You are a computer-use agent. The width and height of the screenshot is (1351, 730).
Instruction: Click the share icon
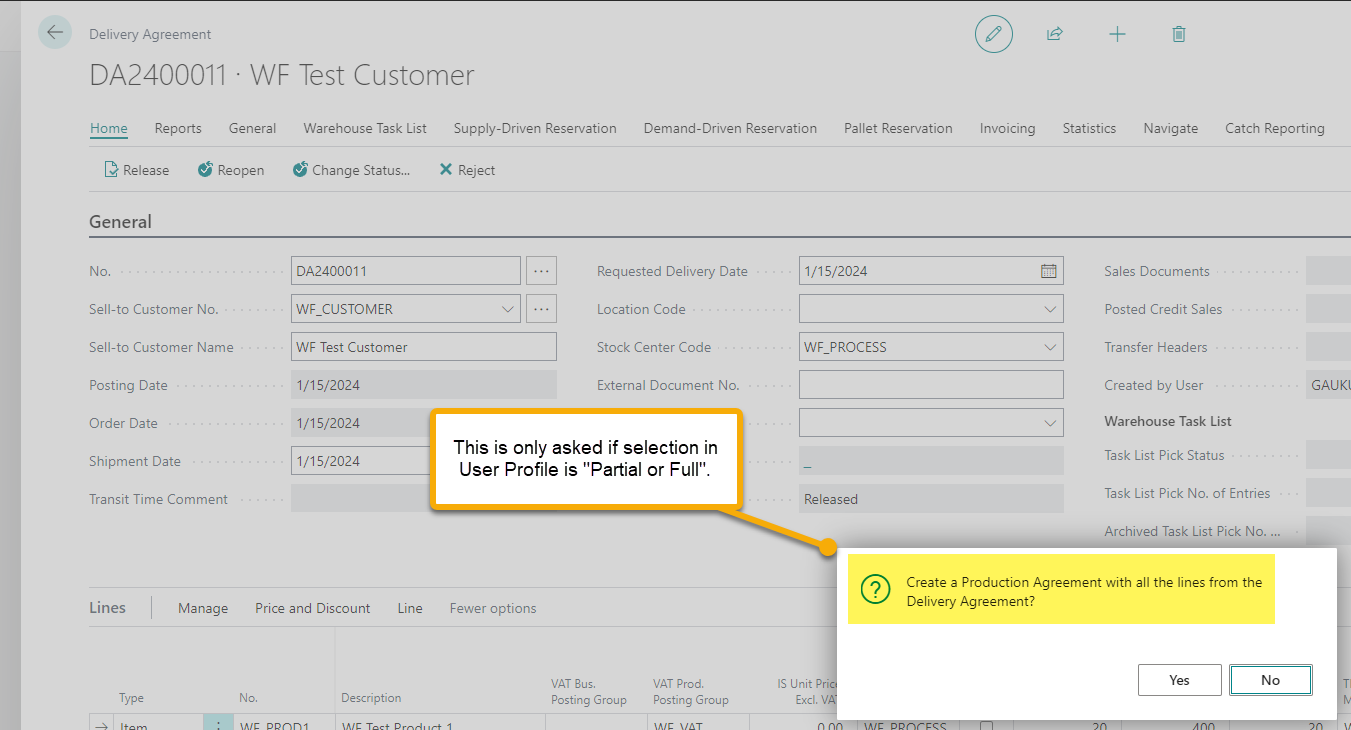coord(1054,34)
